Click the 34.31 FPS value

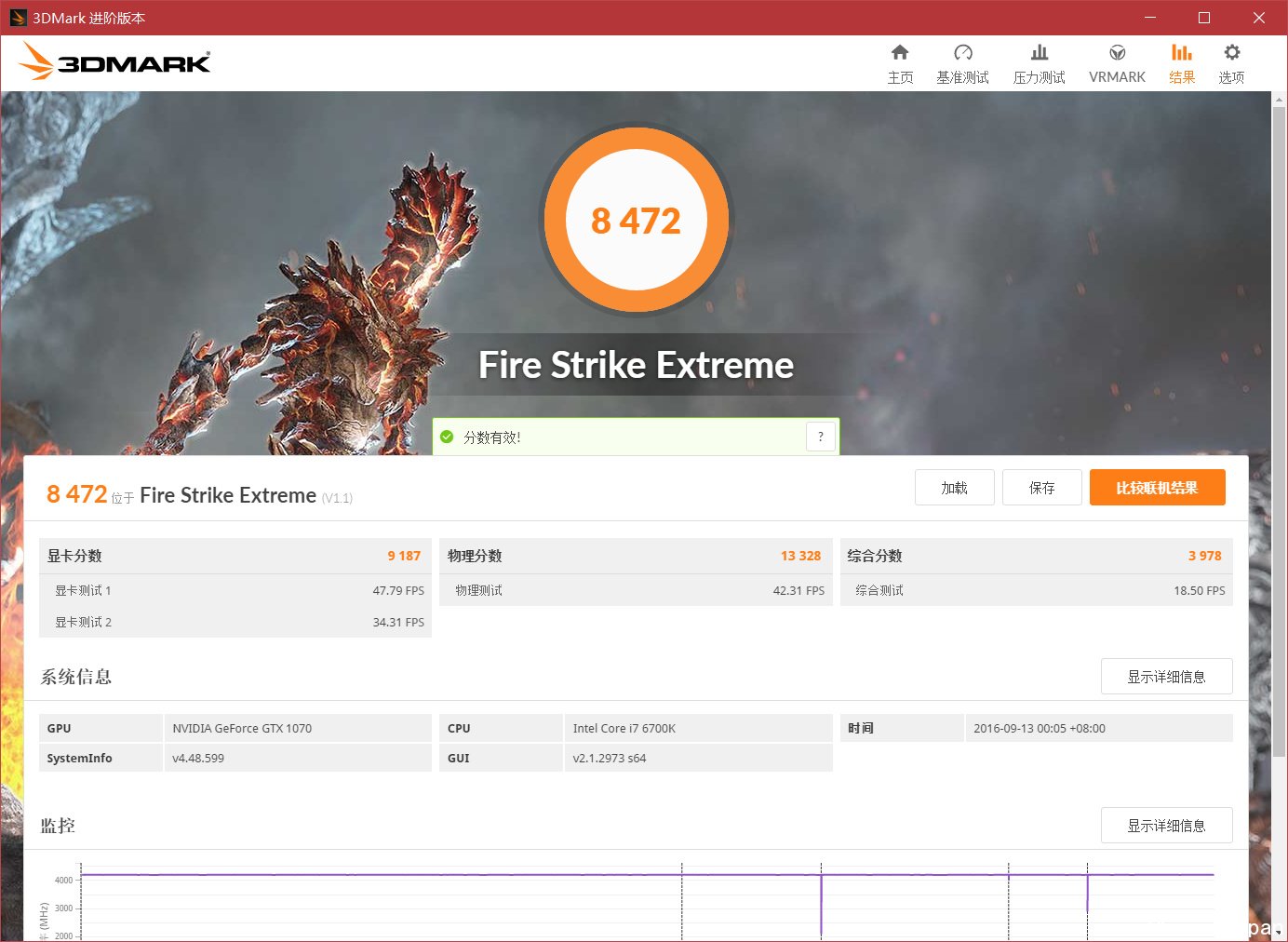coord(398,622)
